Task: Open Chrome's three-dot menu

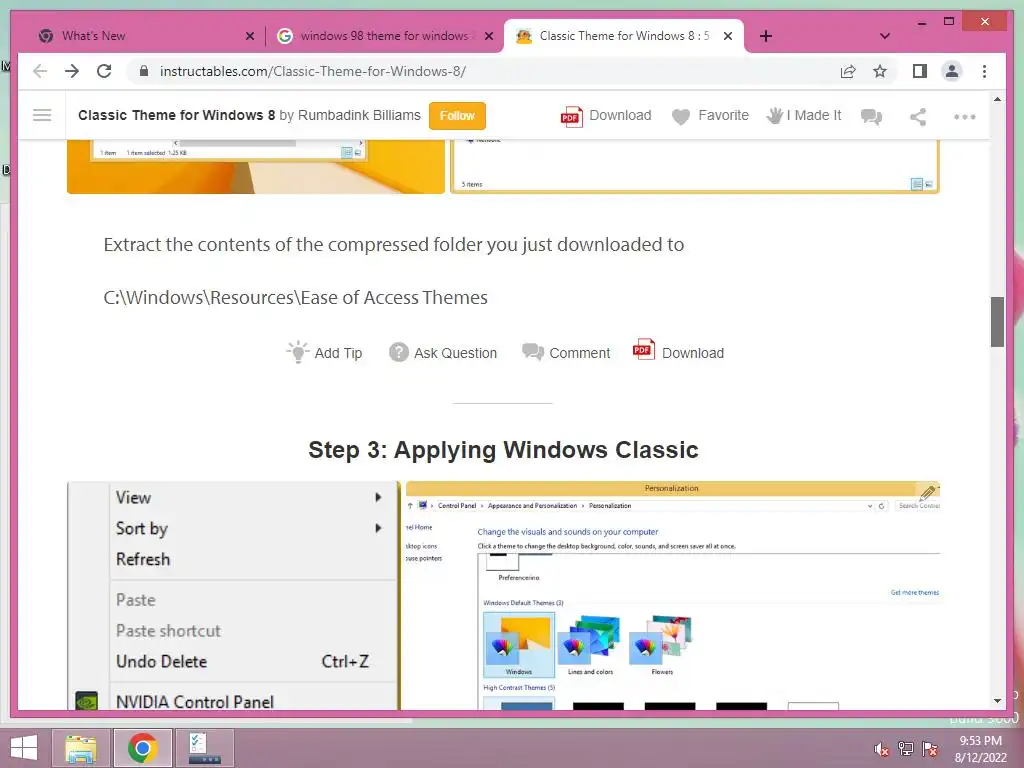Action: click(x=984, y=71)
